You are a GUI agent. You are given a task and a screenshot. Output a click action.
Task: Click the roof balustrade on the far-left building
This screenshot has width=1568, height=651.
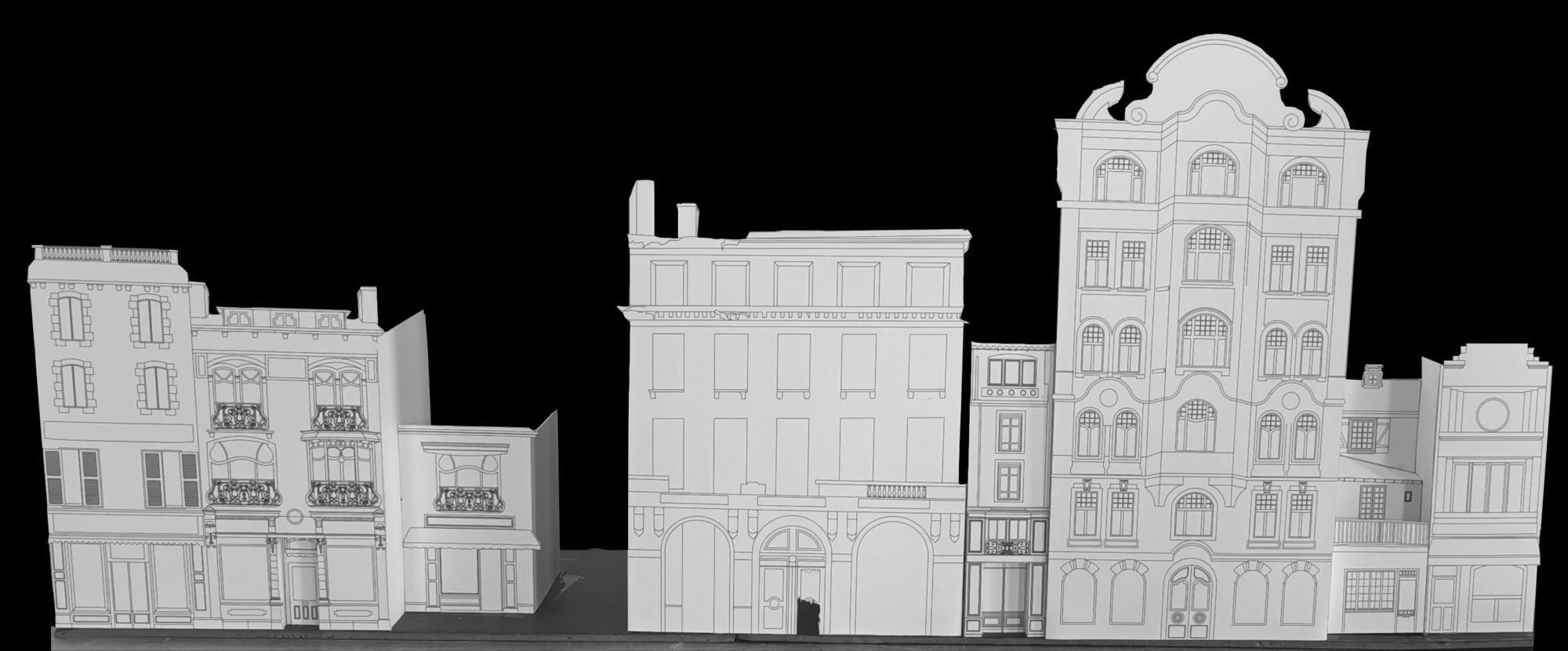point(106,254)
